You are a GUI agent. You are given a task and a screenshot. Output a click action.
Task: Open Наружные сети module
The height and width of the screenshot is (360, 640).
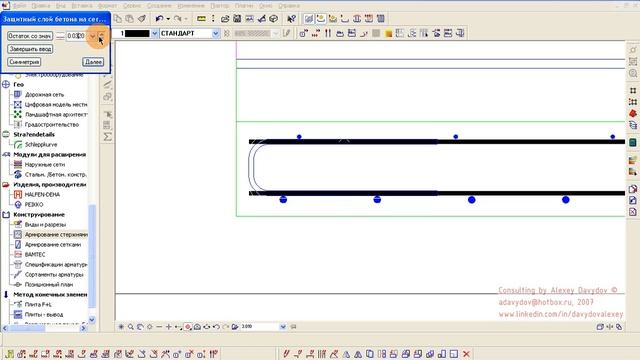(x=45, y=164)
